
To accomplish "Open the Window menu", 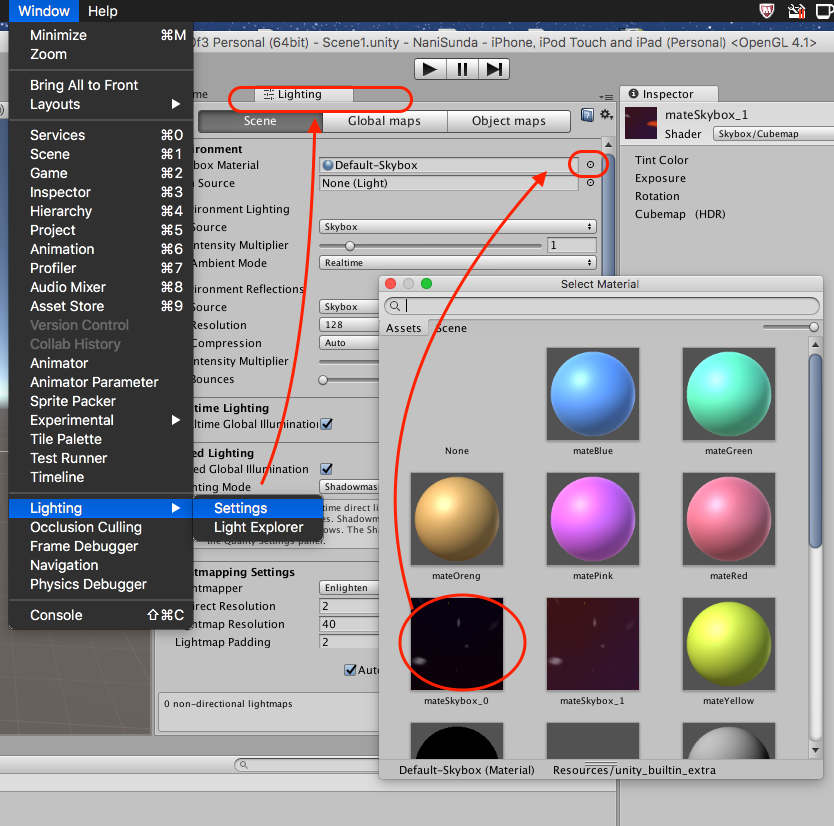I will coord(44,11).
